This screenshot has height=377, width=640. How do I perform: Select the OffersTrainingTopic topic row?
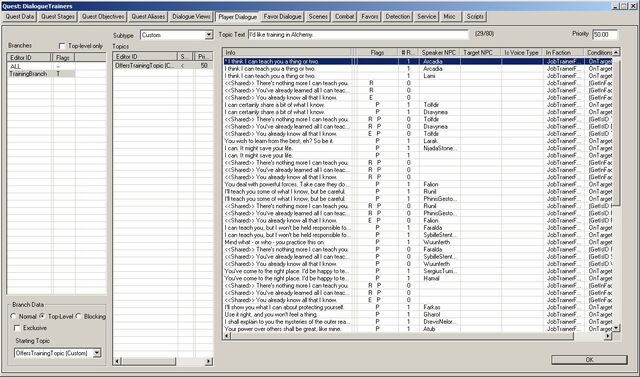pyautogui.click(x=163, y=65)
